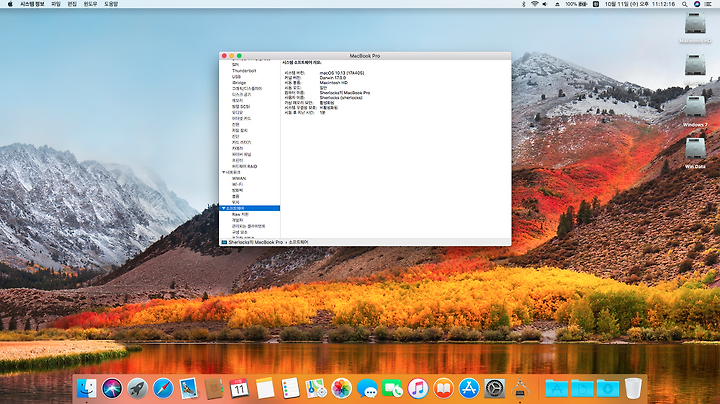The width and height of the screenshot is (720, 404).
Task: Click 100% battery status in menu bar
Action: pyautogui.click(x=576, y=4)
